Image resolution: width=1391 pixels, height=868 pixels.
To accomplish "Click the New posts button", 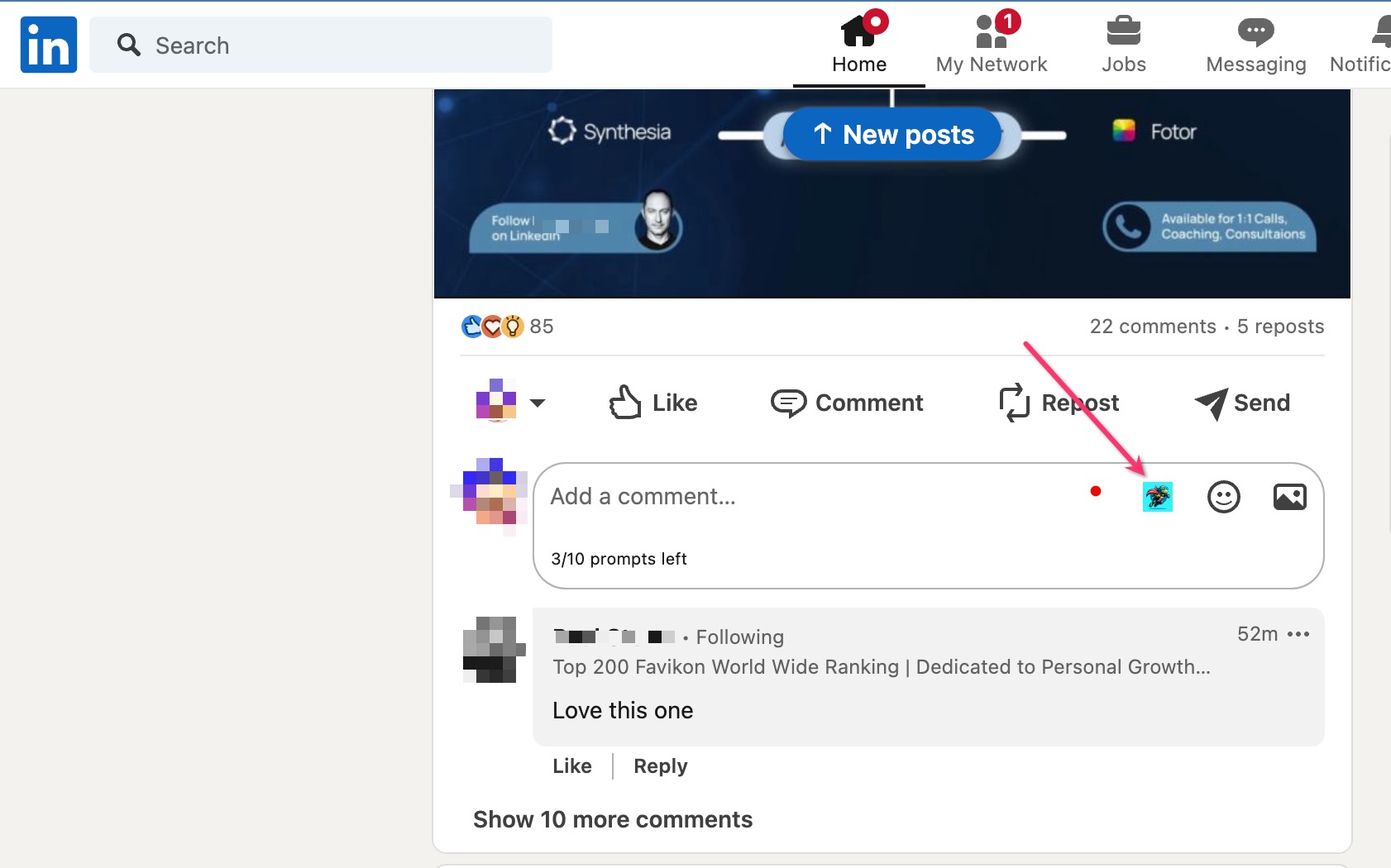I will point(892,134).
